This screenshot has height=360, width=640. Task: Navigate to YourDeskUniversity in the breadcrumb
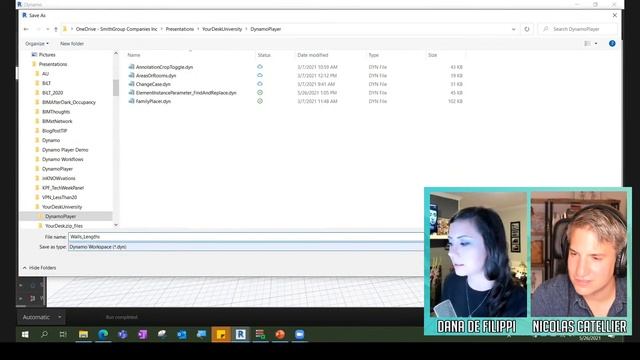point(222,29)
